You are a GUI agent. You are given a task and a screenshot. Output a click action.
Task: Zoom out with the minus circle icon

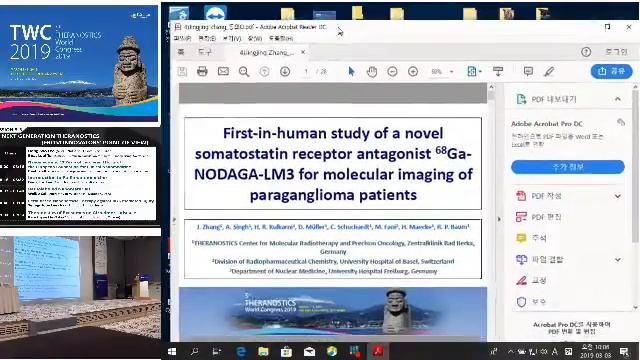click(392, 72)
